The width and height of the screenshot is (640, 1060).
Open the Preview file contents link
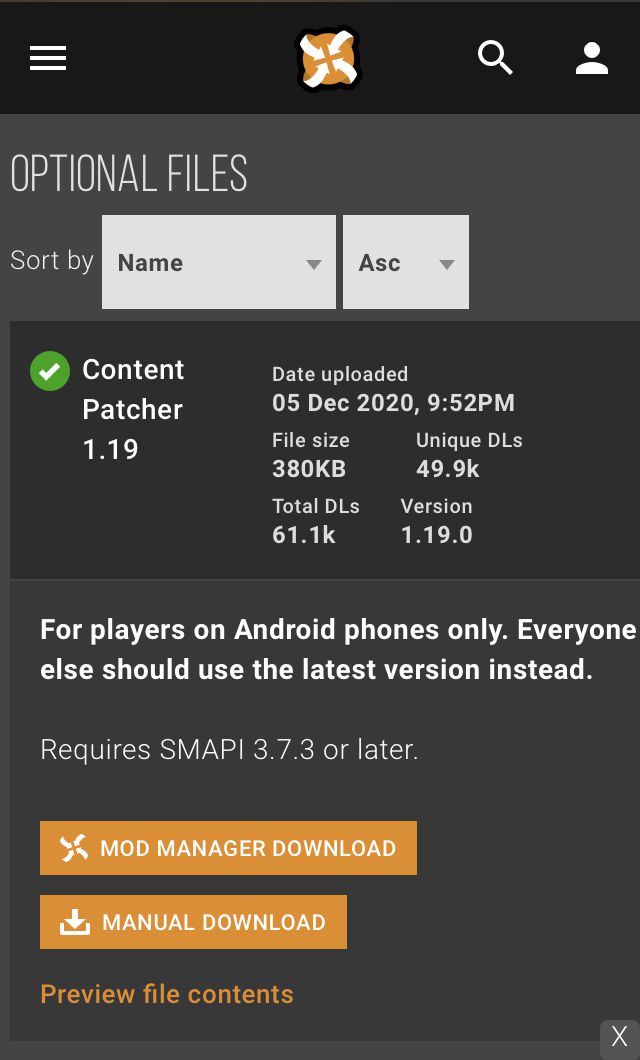[x=167, y=994]
